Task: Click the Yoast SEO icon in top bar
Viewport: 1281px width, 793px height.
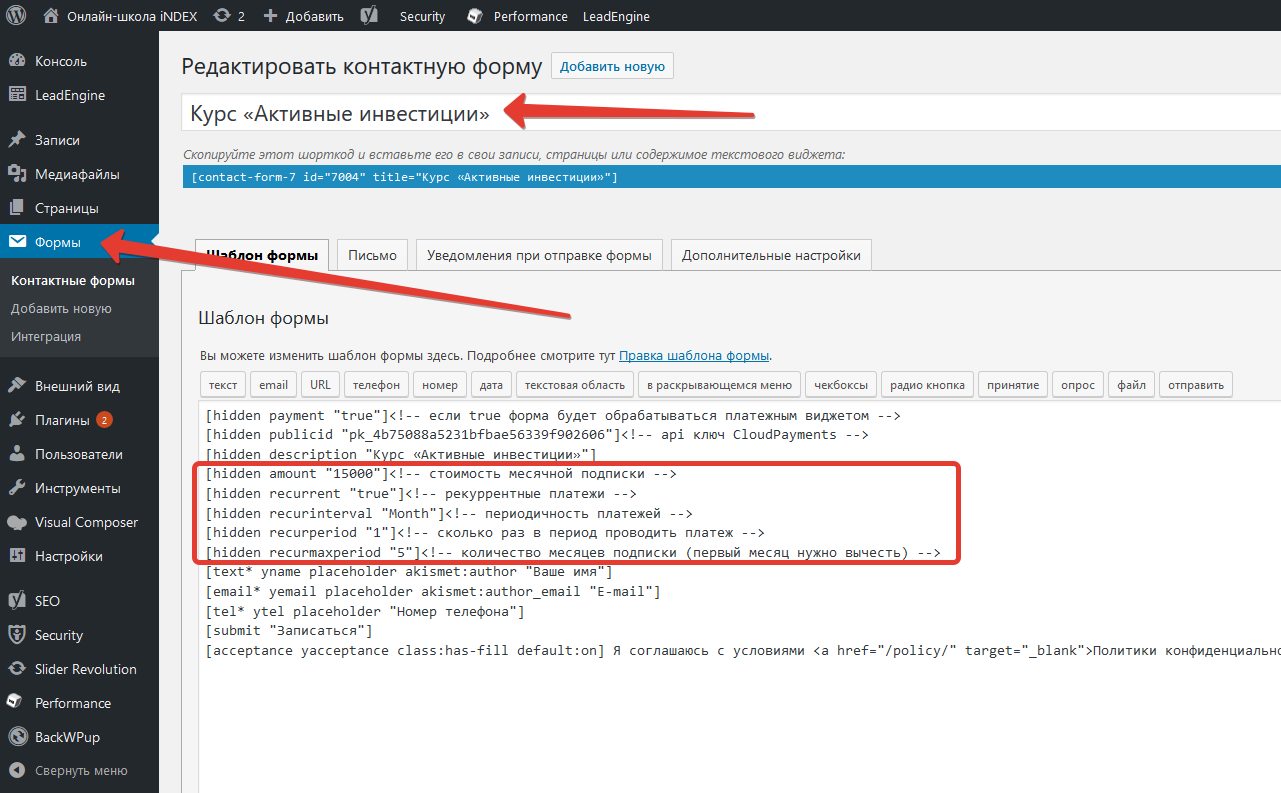Action: tap(369, 16)
